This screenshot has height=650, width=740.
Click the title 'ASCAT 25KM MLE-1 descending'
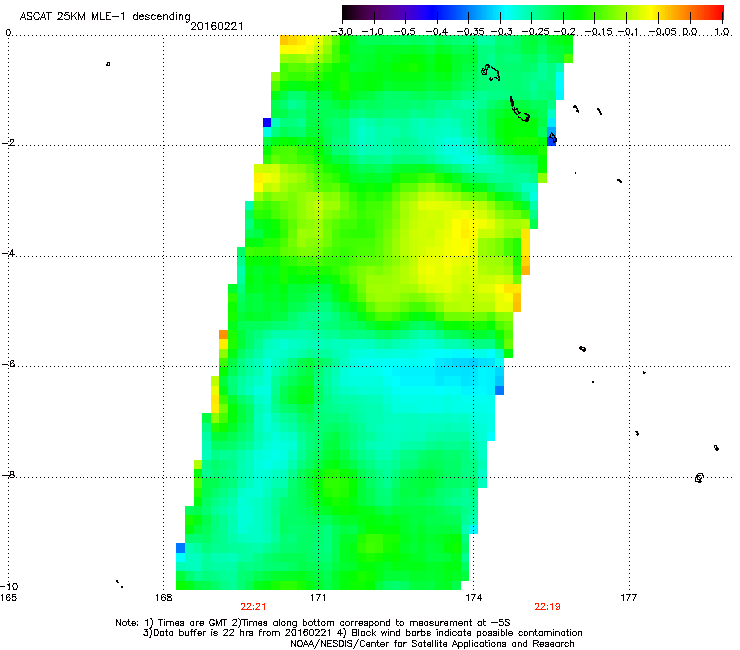[105, 17]
